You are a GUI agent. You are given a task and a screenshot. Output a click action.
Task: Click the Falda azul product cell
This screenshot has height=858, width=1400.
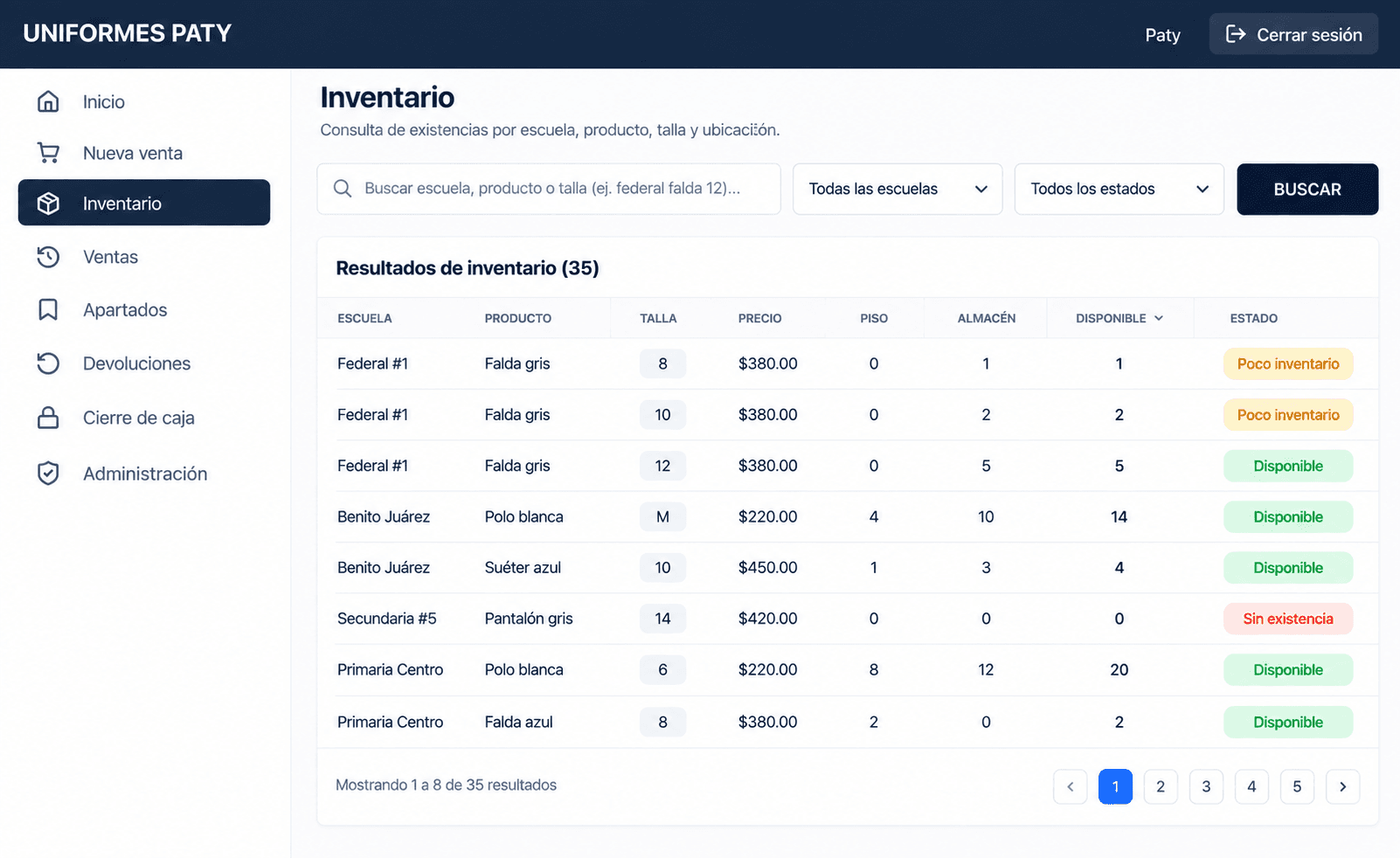point(519,722)
